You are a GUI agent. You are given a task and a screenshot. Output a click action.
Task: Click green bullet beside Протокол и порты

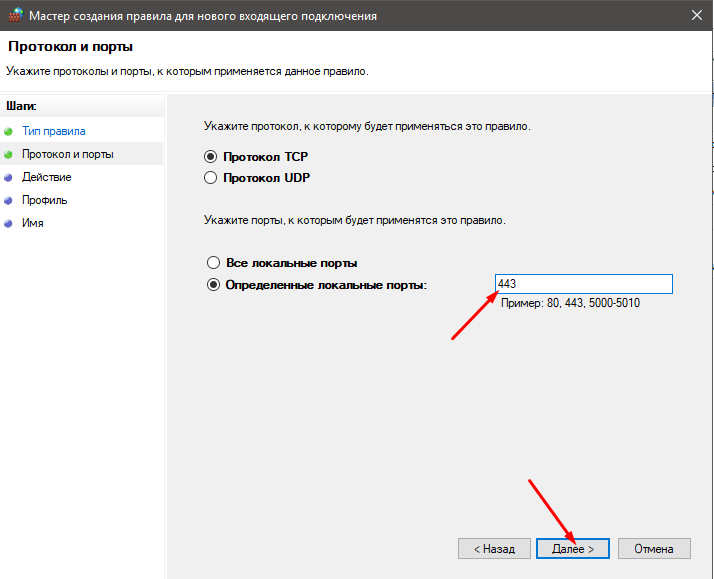coord(8,155)
